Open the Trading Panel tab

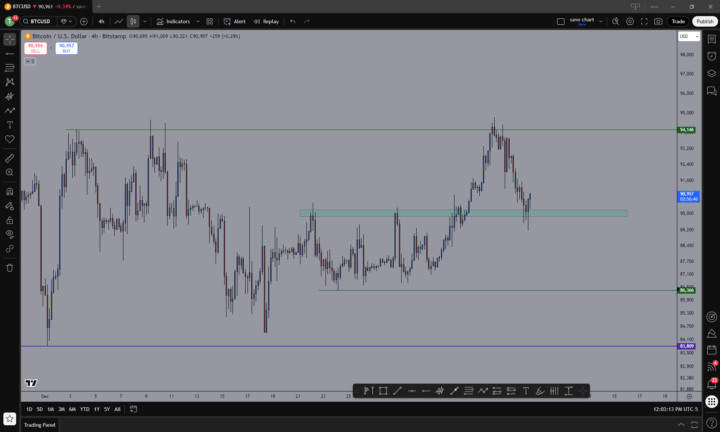(39, 425)
